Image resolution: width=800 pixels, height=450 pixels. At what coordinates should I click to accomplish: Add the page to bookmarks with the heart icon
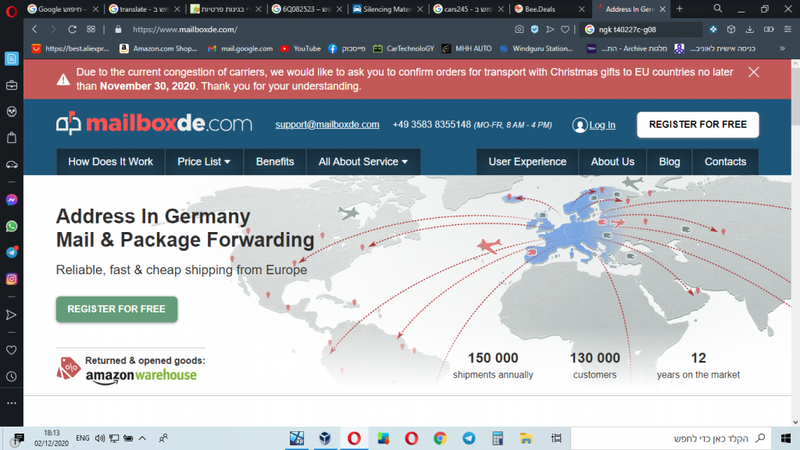(565, 30)
